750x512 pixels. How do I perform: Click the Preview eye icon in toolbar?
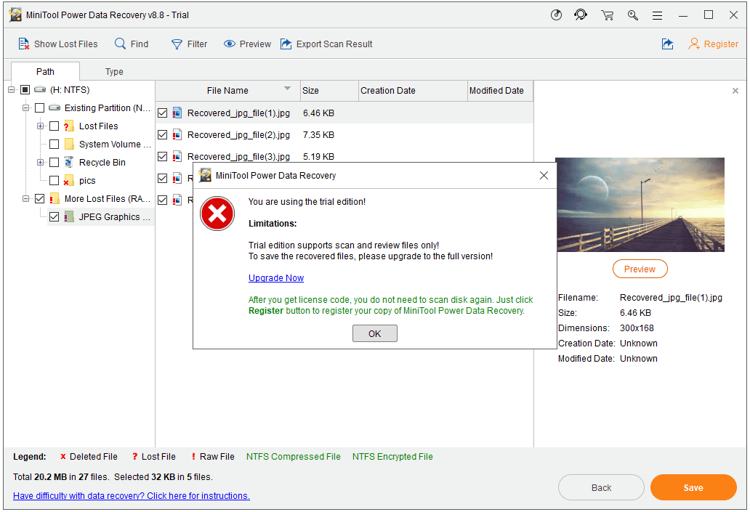coord(230,44)
